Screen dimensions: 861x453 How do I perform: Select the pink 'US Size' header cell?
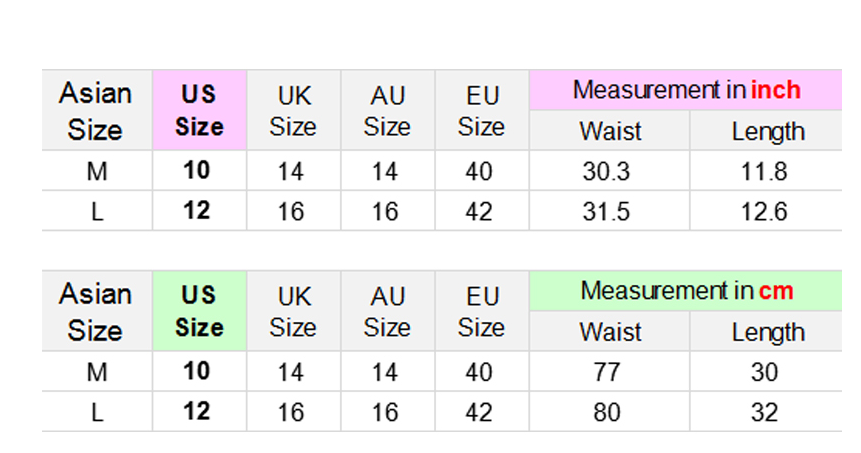(x=199, y=110)
